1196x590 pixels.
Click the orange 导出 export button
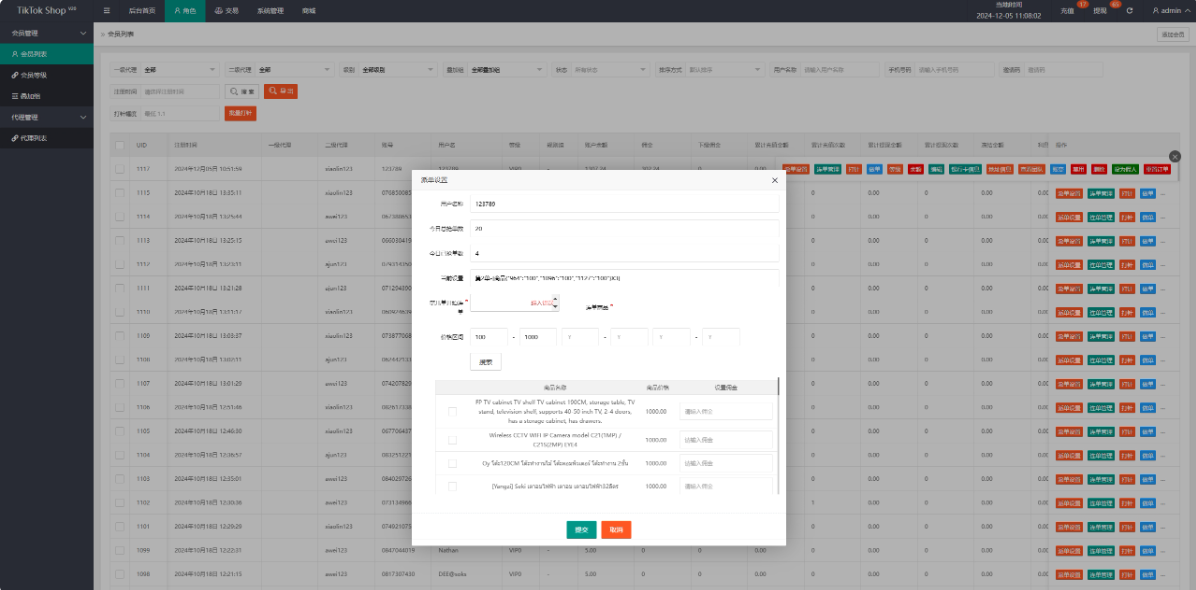click(x=281, y=91)
